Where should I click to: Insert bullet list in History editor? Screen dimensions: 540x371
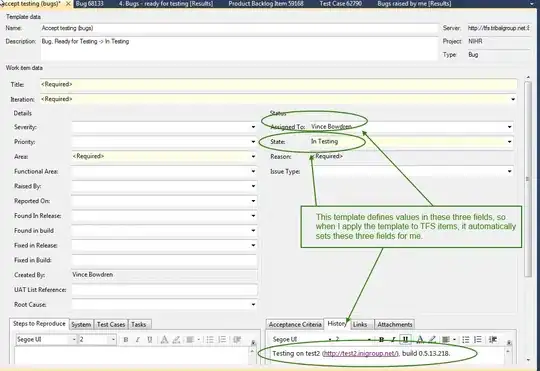pyautogui.click(x=466, y=340)
